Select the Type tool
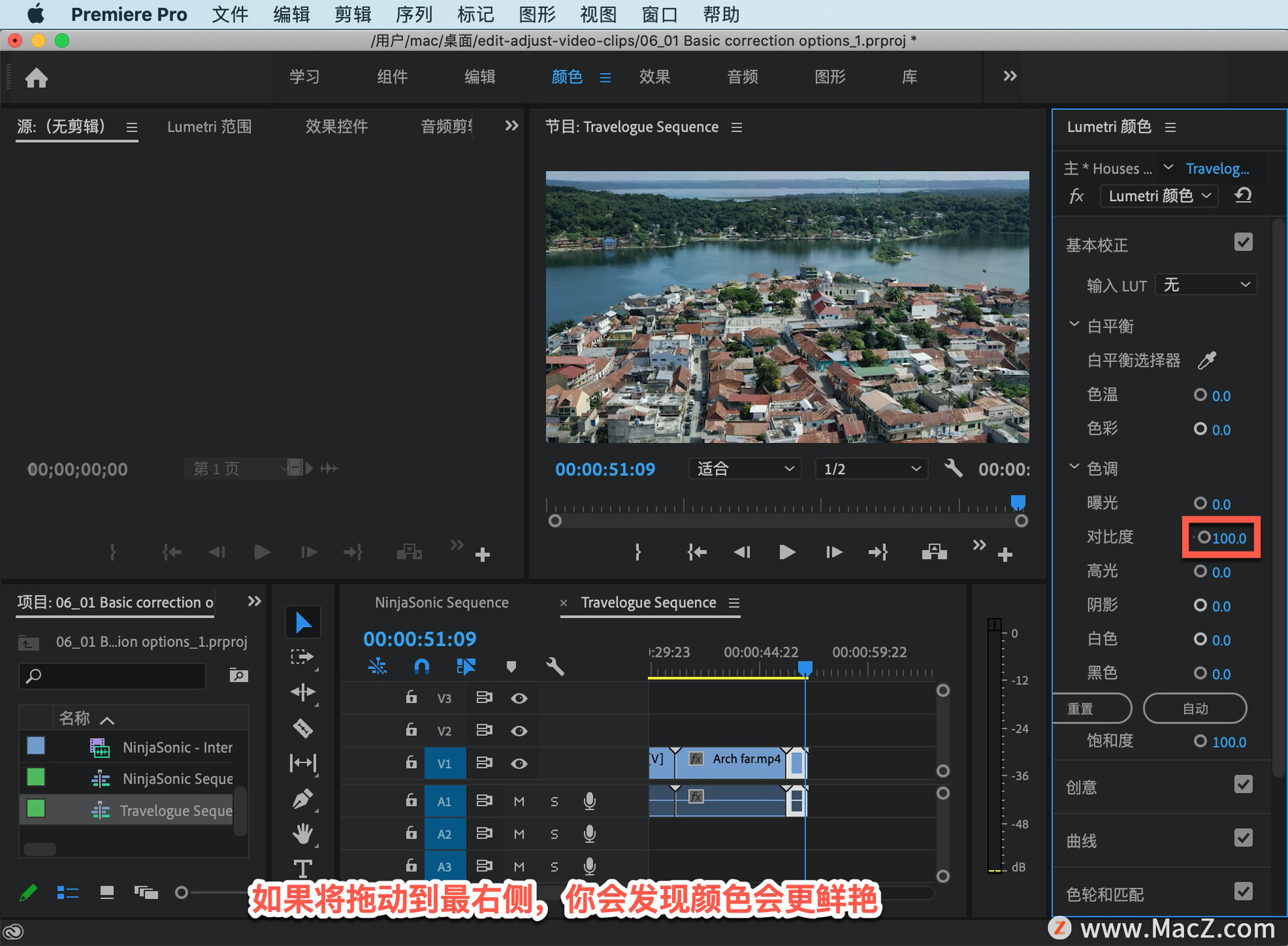The height and width of the screenshot is (946, 1288). point(303,869)
